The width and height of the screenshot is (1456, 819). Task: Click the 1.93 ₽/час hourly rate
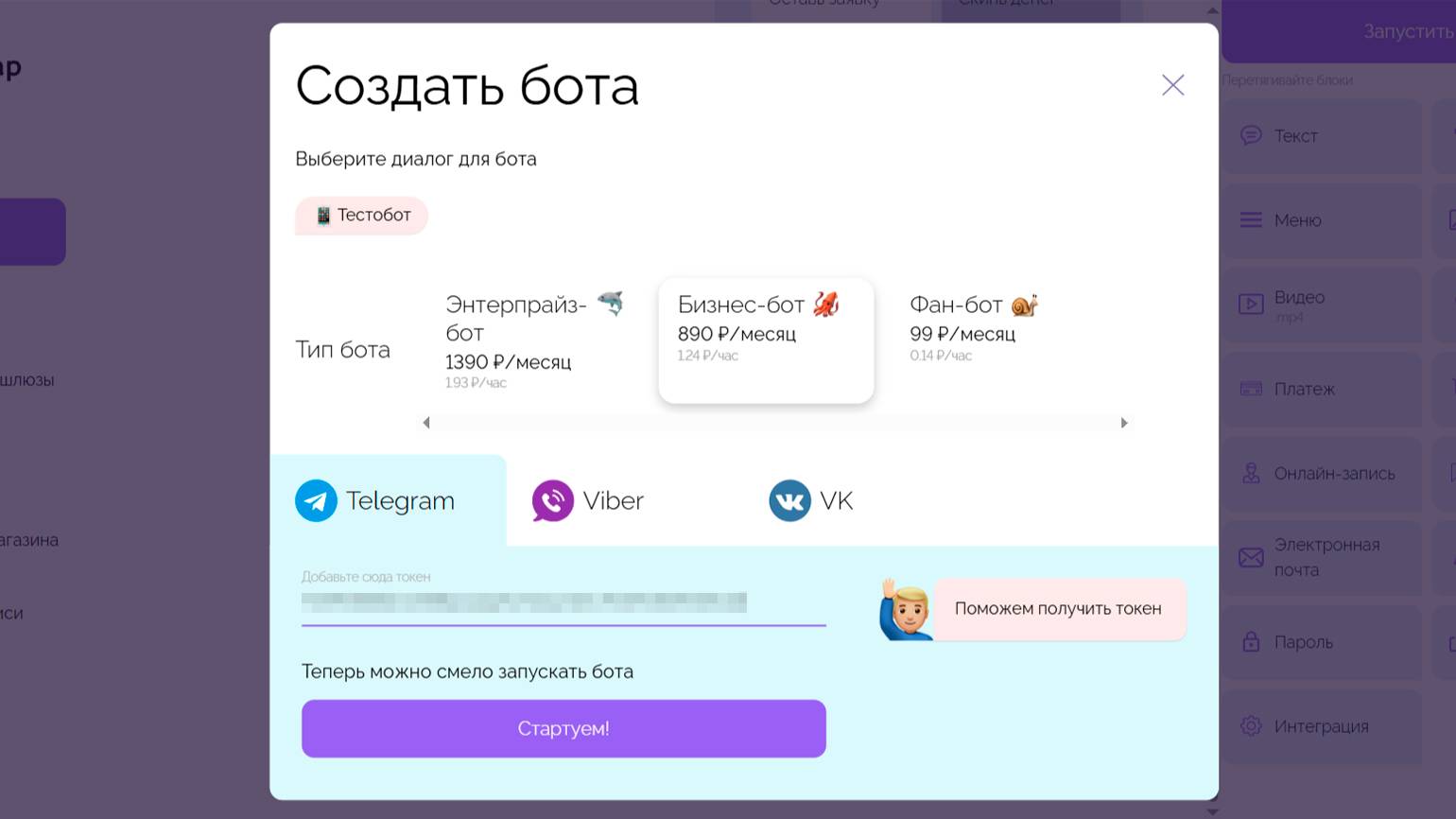[476, 383]
